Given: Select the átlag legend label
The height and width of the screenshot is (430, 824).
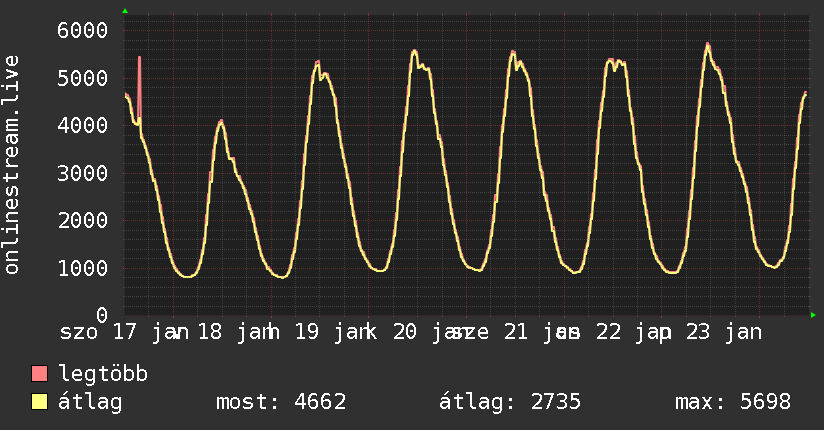Looking at the screenshot, I should tap(90, 402).
